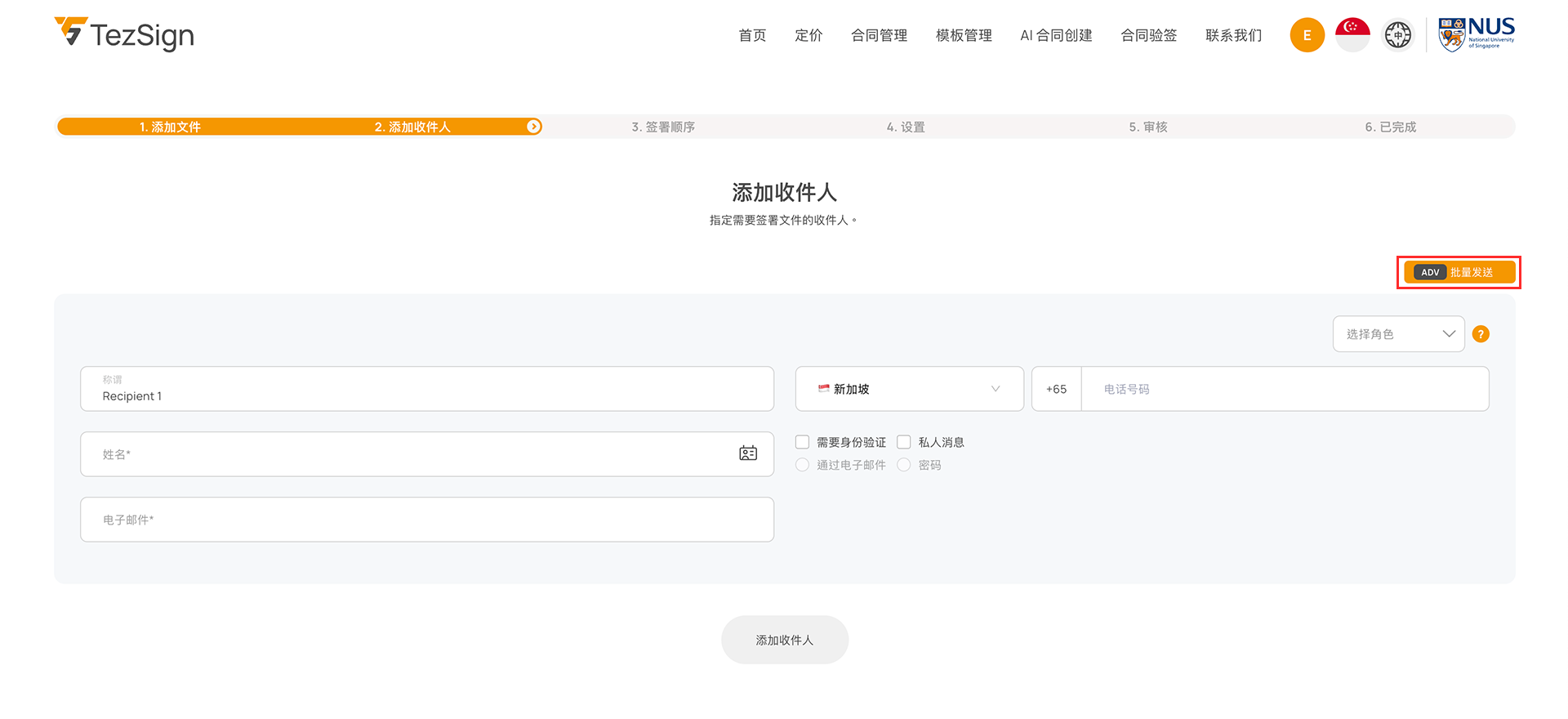Click the 添加收件人 button
Viewport: 1568px width, 719px height.
(784, 640)
